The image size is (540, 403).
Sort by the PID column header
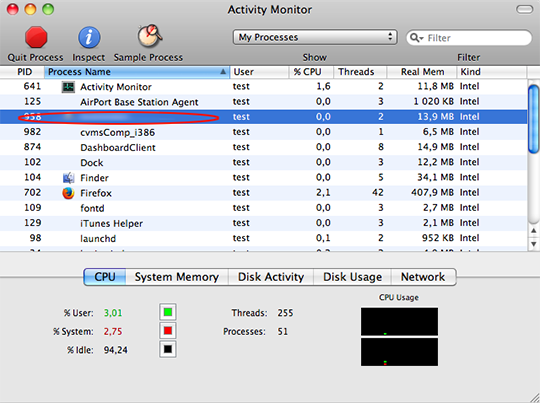(22, 72)
